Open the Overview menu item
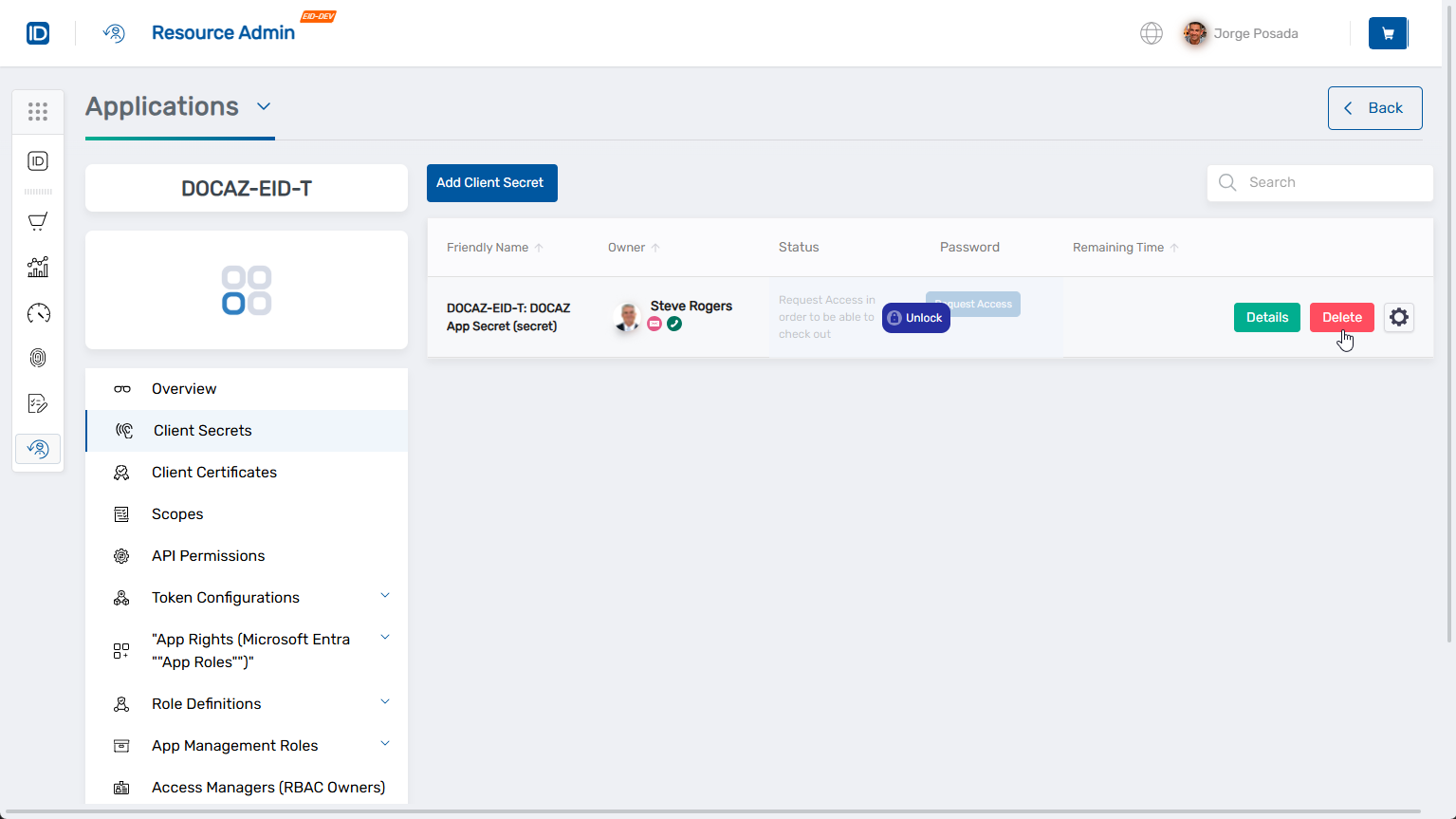Viewport: 1456px width, 819px height. point(184,389)
